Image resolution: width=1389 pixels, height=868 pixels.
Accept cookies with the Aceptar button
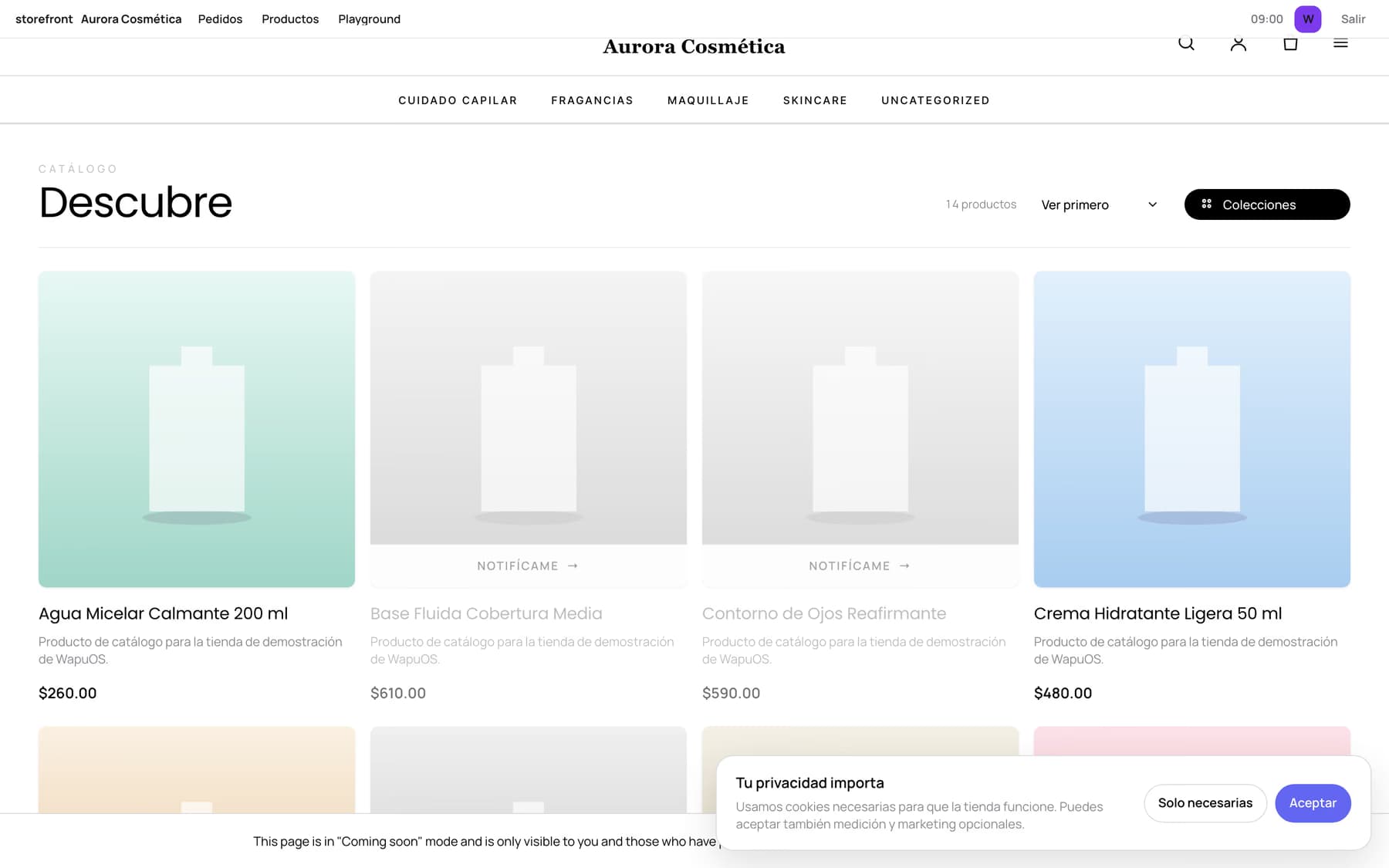(x=1313, y=803)
